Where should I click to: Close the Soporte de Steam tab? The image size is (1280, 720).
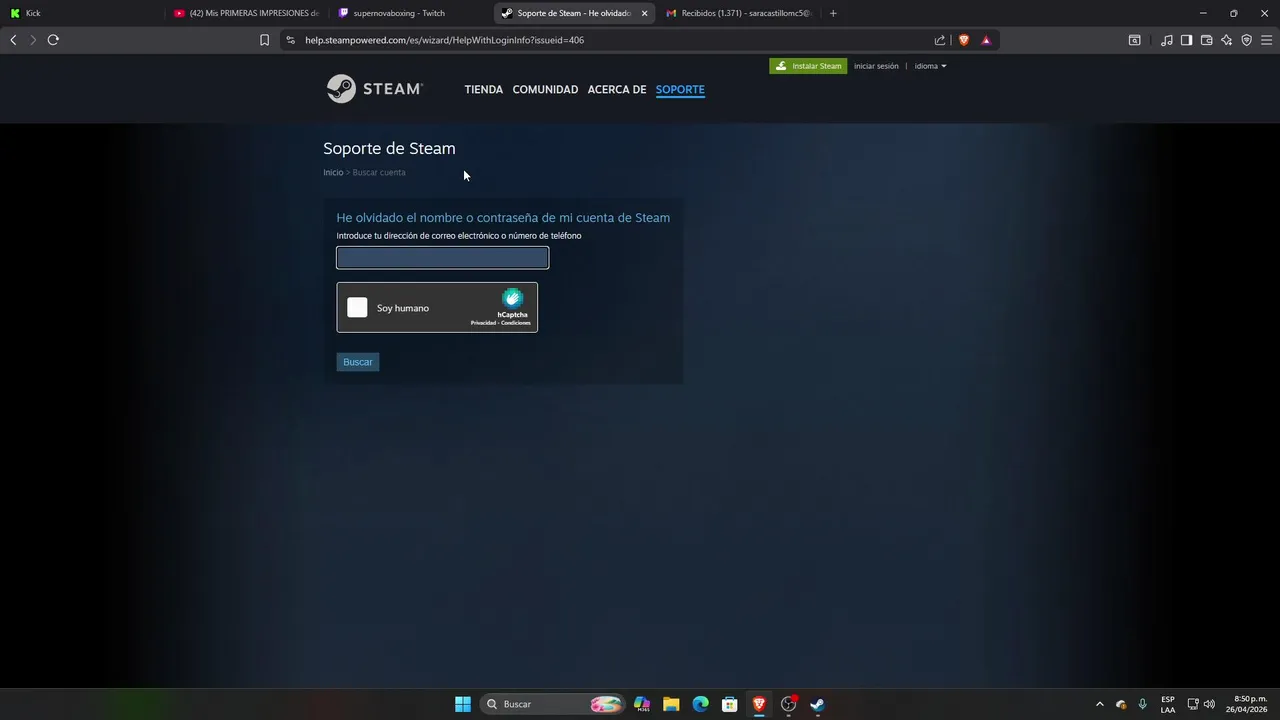(644, 13)
